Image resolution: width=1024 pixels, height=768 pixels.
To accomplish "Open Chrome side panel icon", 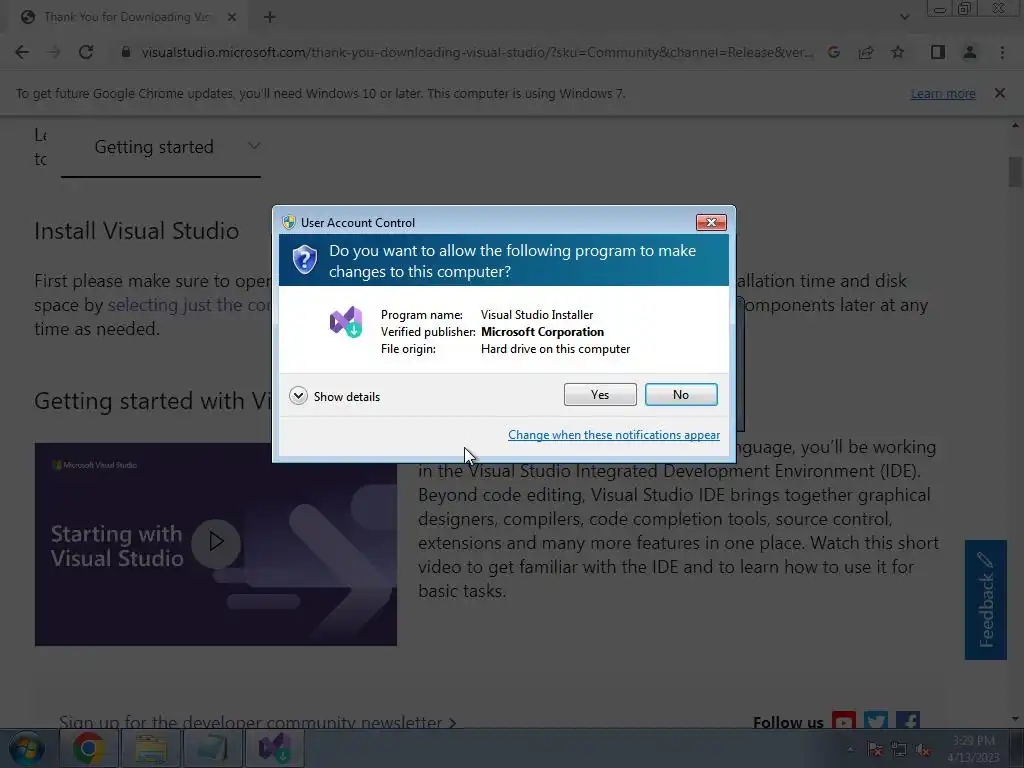I will point(938,52).
